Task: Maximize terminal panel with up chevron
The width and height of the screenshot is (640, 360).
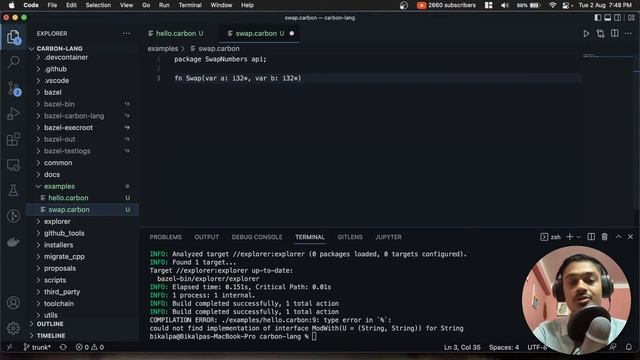Action: pyautogui.click(x=619, y=237)
